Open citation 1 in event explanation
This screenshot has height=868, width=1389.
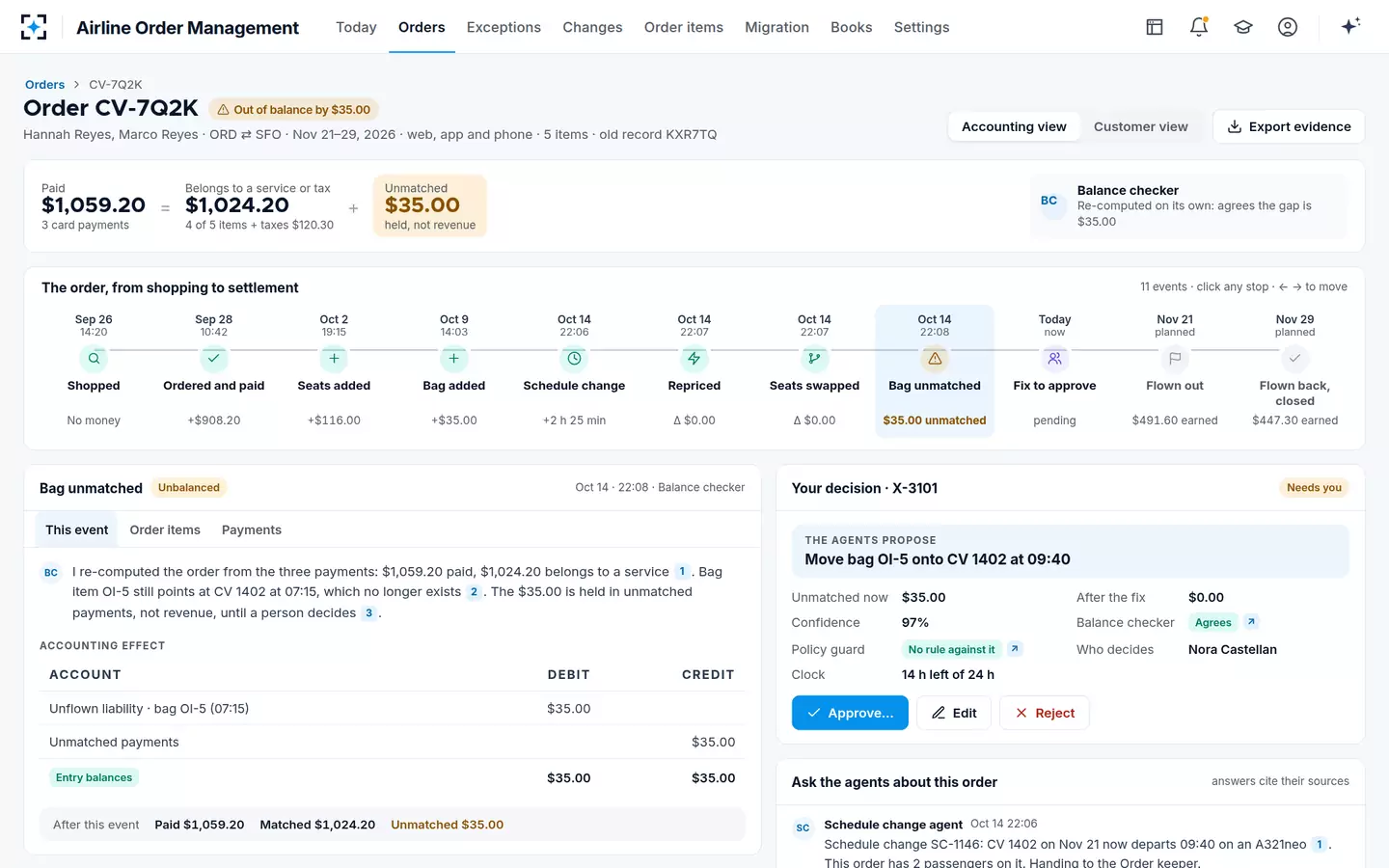(682, 571)
